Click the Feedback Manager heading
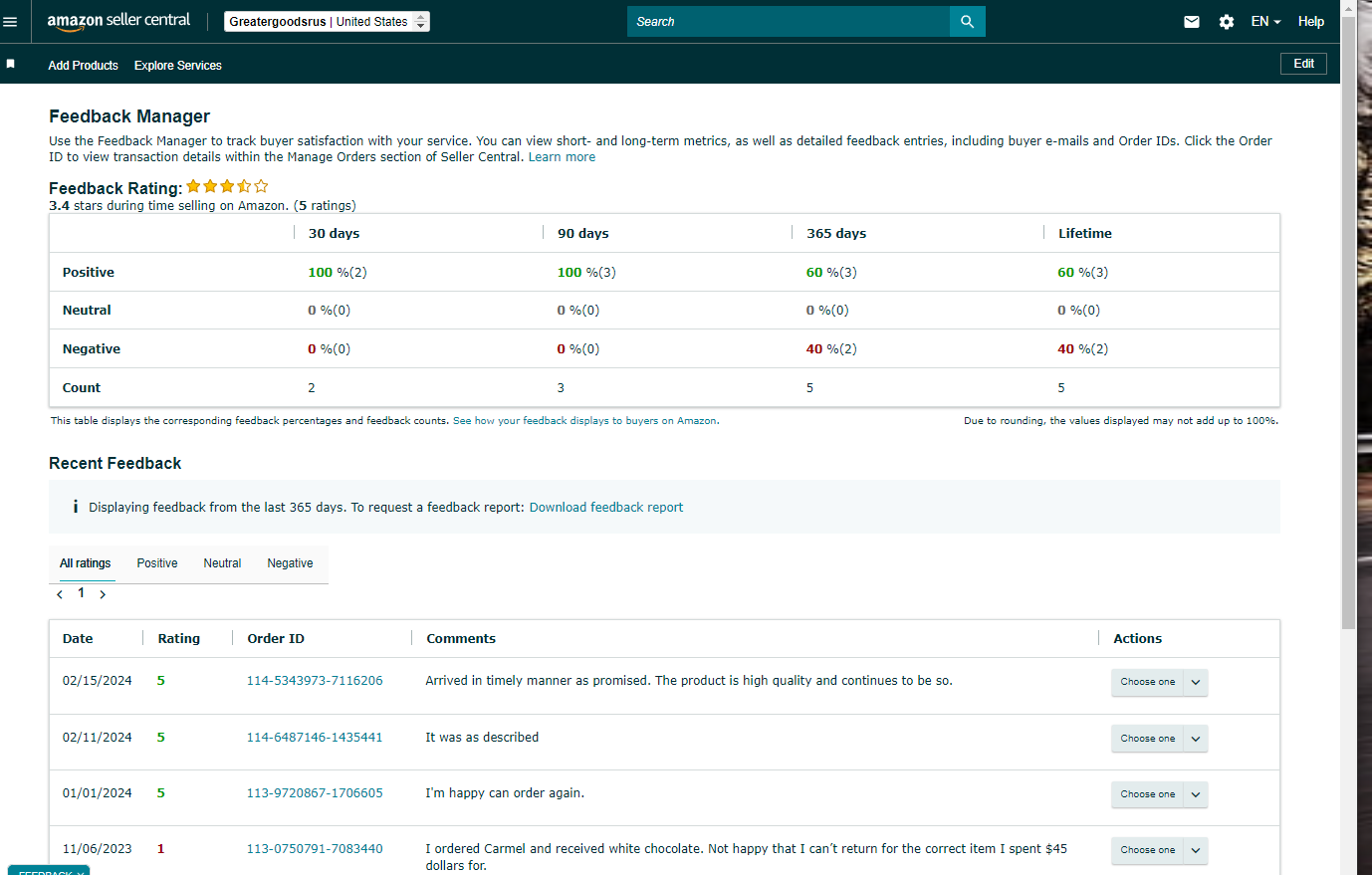 click(x=129, y=116)
